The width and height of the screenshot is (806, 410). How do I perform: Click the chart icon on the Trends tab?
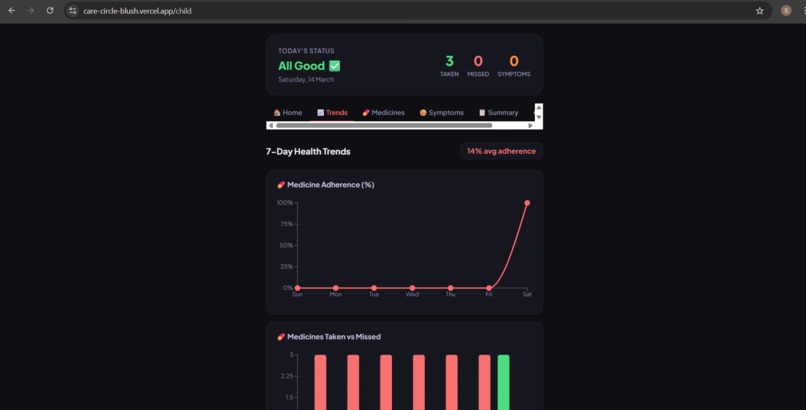click(320, 113)
